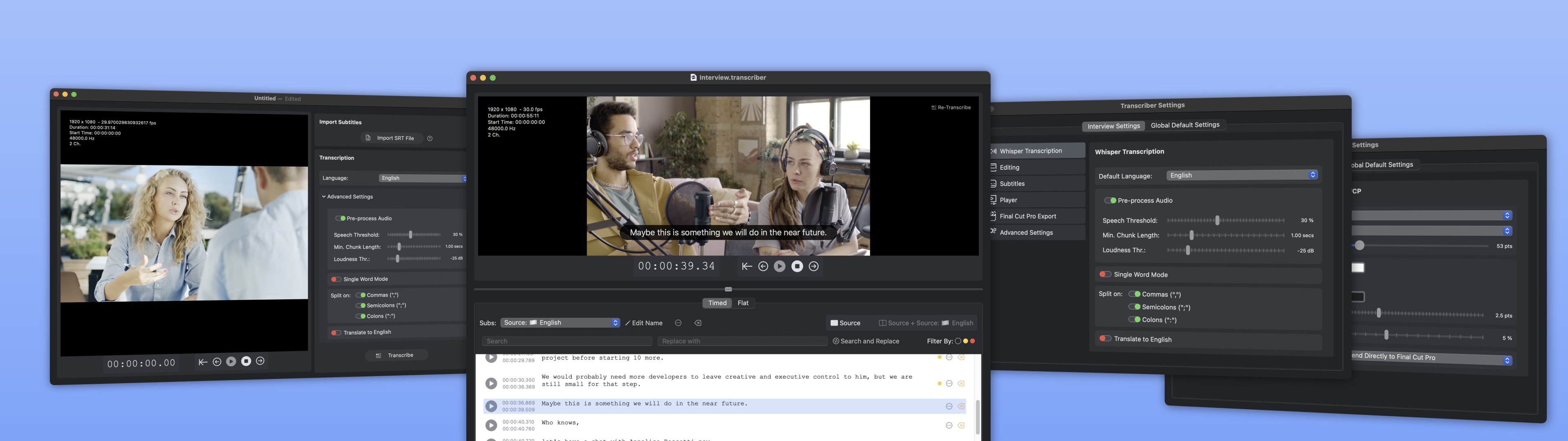Toggle Translate to English in Transcriber Settings

point(1105,339)
